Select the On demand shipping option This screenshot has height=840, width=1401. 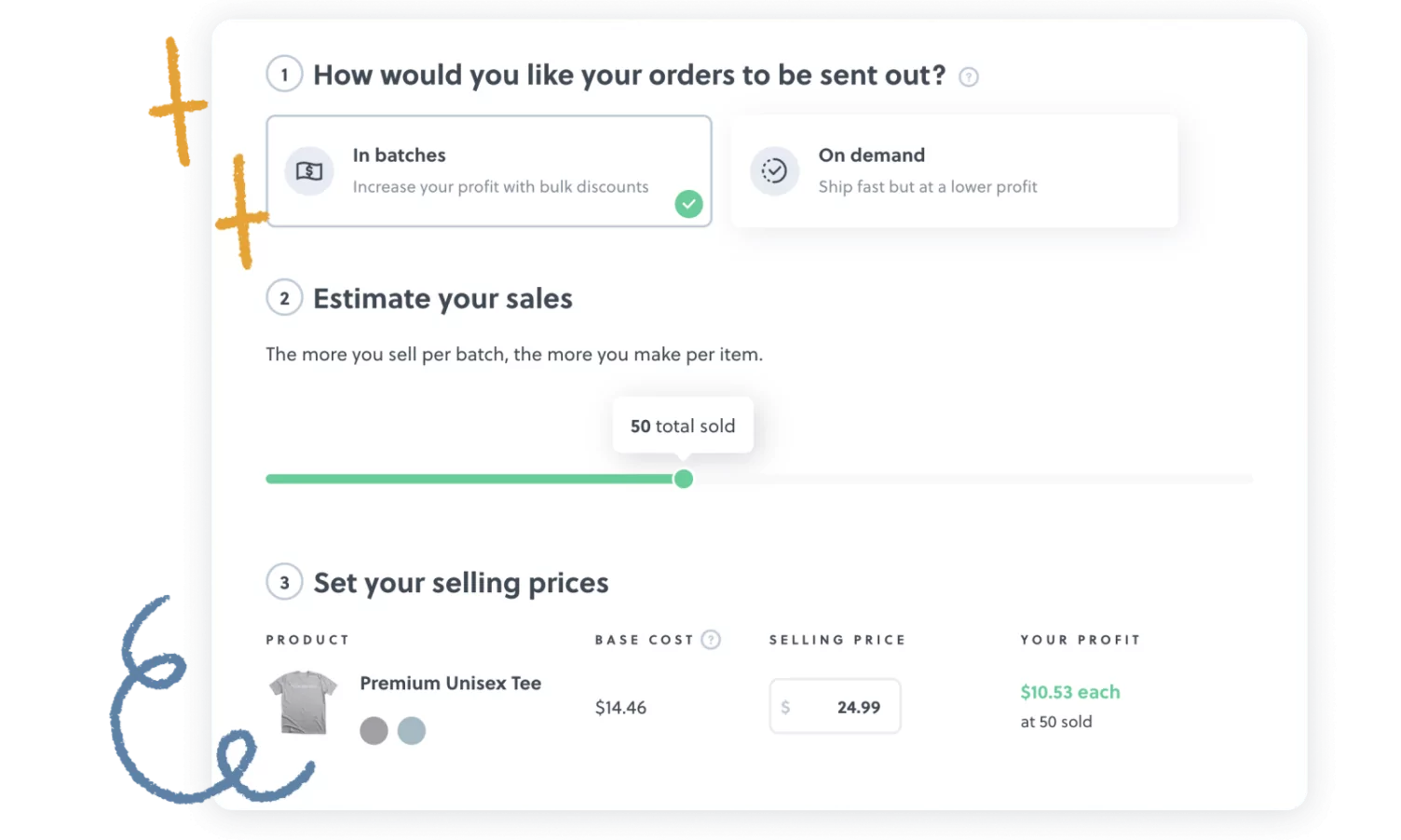[x=955, y=171]
